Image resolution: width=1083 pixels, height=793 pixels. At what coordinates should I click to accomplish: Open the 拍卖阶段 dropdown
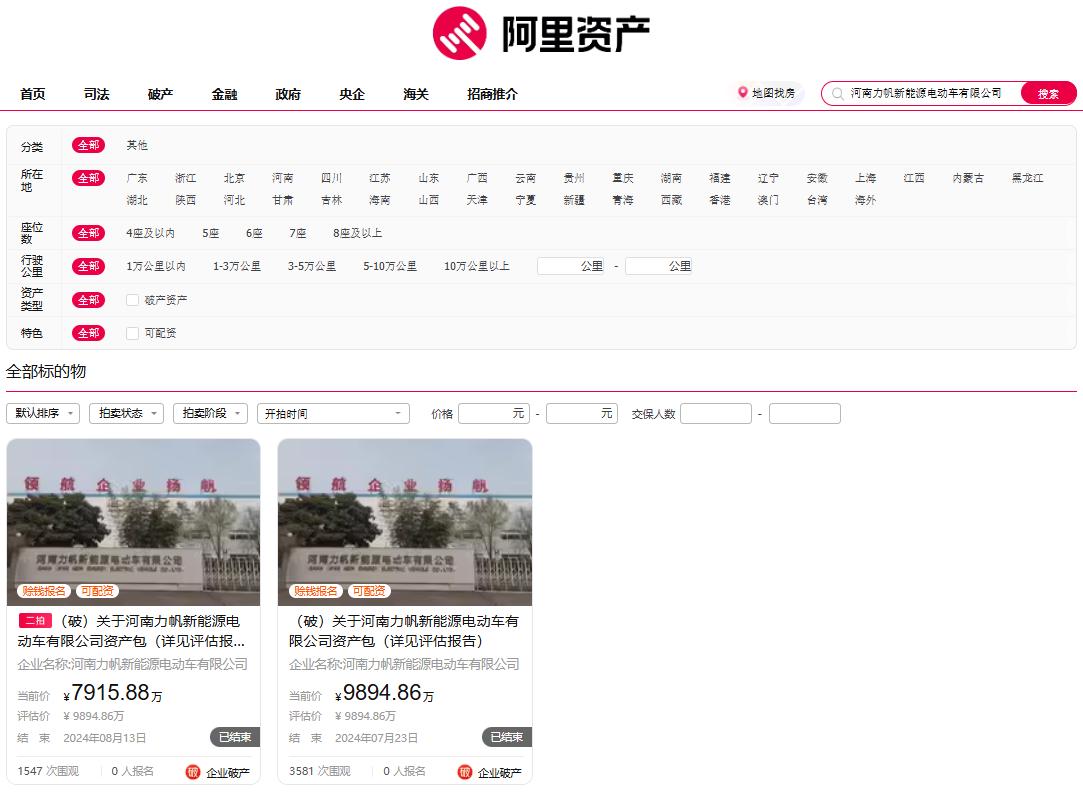pyautogui.click(x=210, y=413)
